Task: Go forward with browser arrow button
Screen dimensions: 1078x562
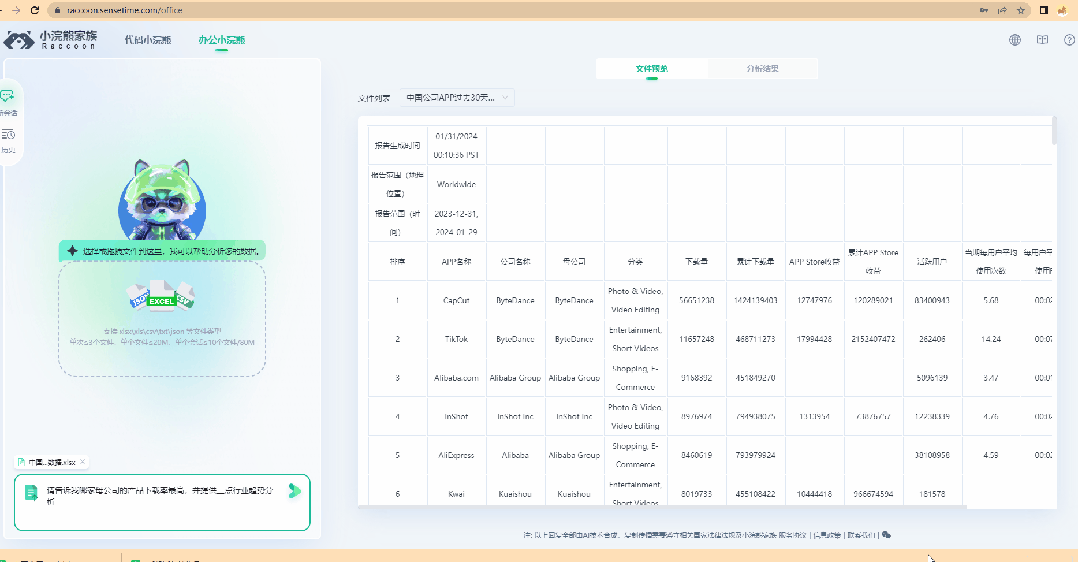Action: point(16,10)
